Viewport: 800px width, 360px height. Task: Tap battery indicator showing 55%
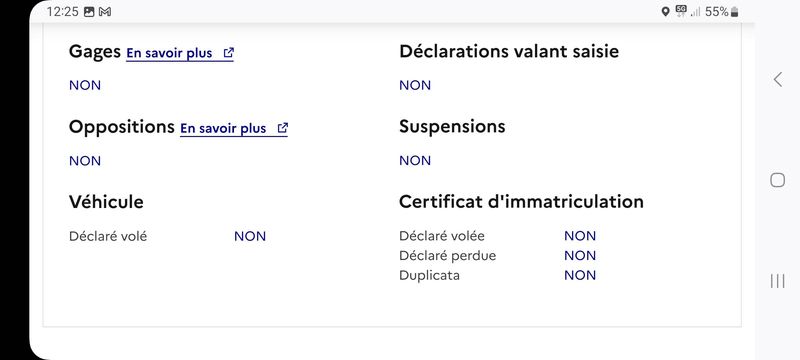[x=722, y=12]
